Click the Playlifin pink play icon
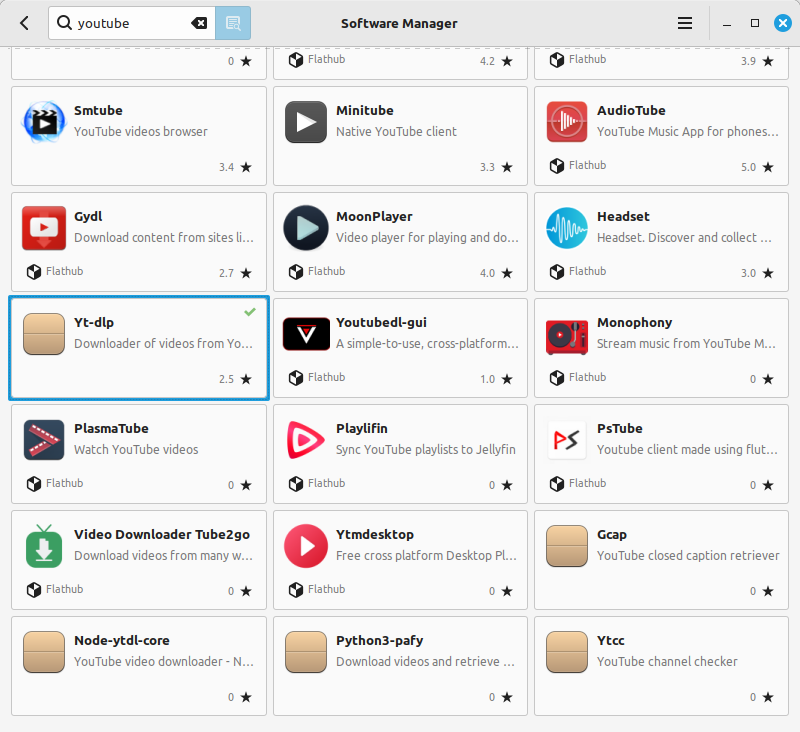This screenshot has height=732, width=800. 305,440
